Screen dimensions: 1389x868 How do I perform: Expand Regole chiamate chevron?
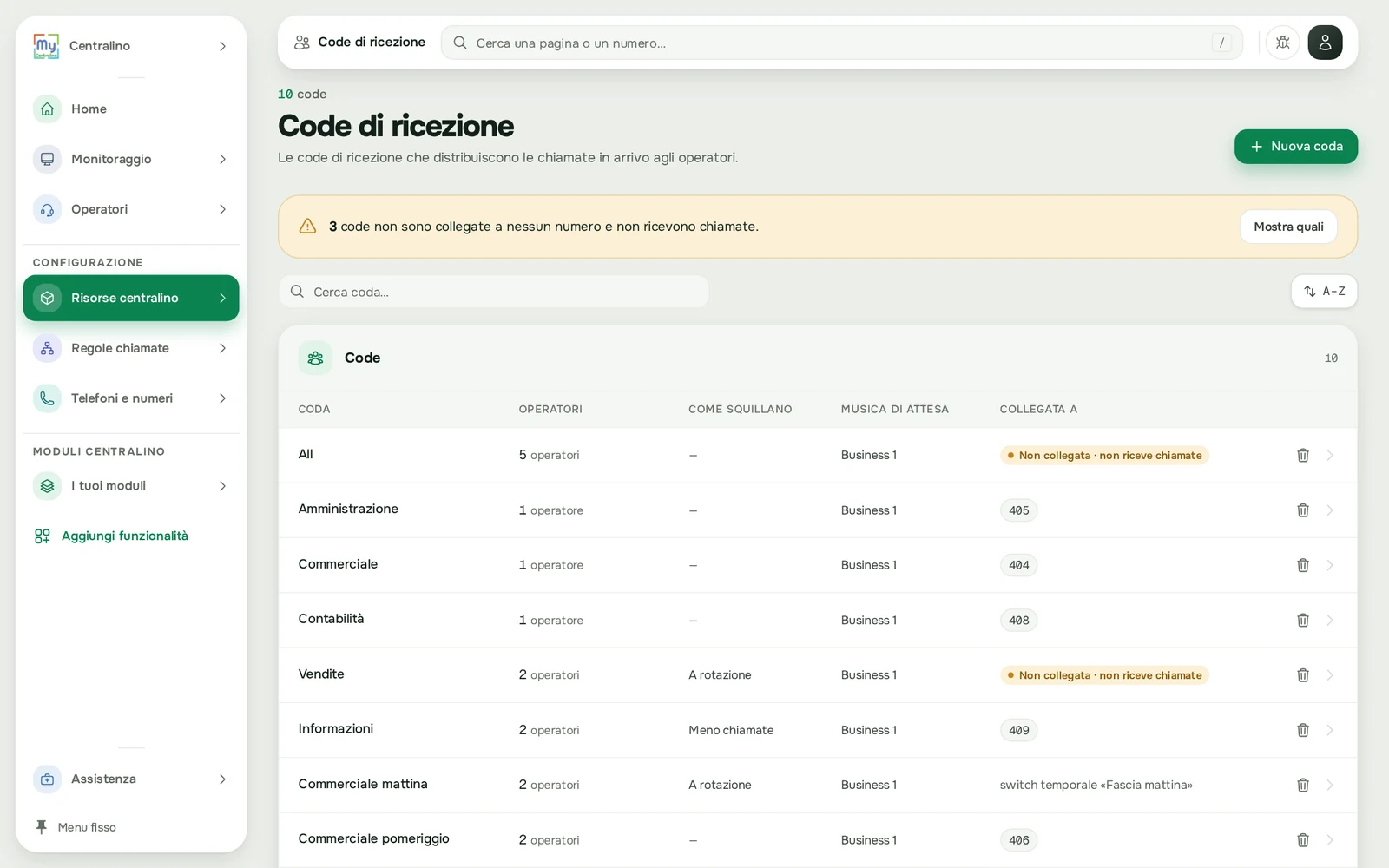coord(222,348)
